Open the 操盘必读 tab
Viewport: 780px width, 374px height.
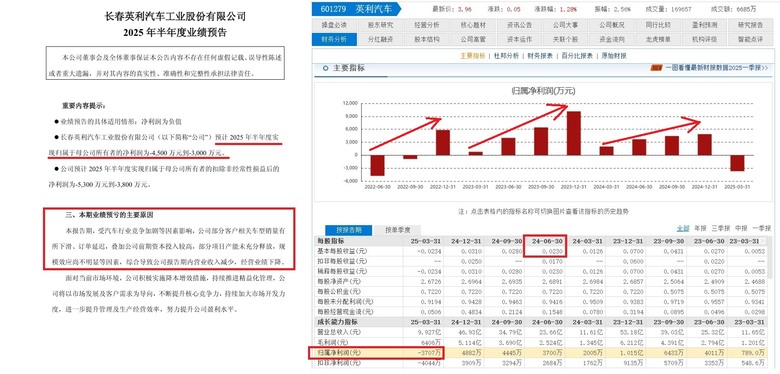(334, 25)
